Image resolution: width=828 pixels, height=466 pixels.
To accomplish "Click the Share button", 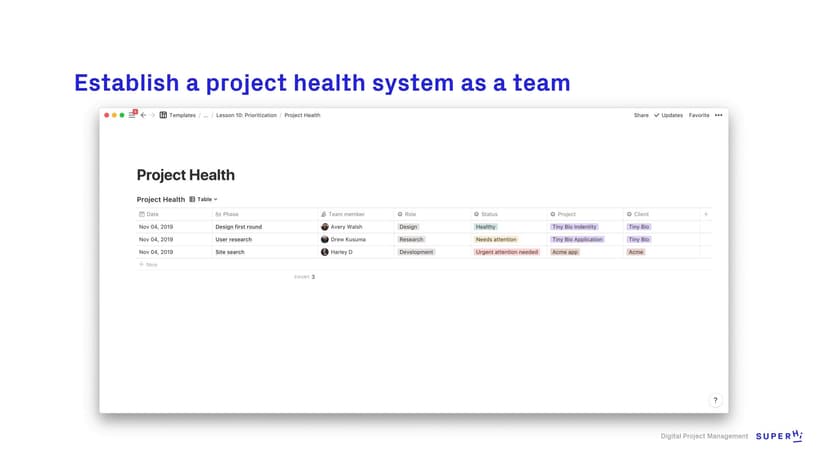I will click(641, 115).
